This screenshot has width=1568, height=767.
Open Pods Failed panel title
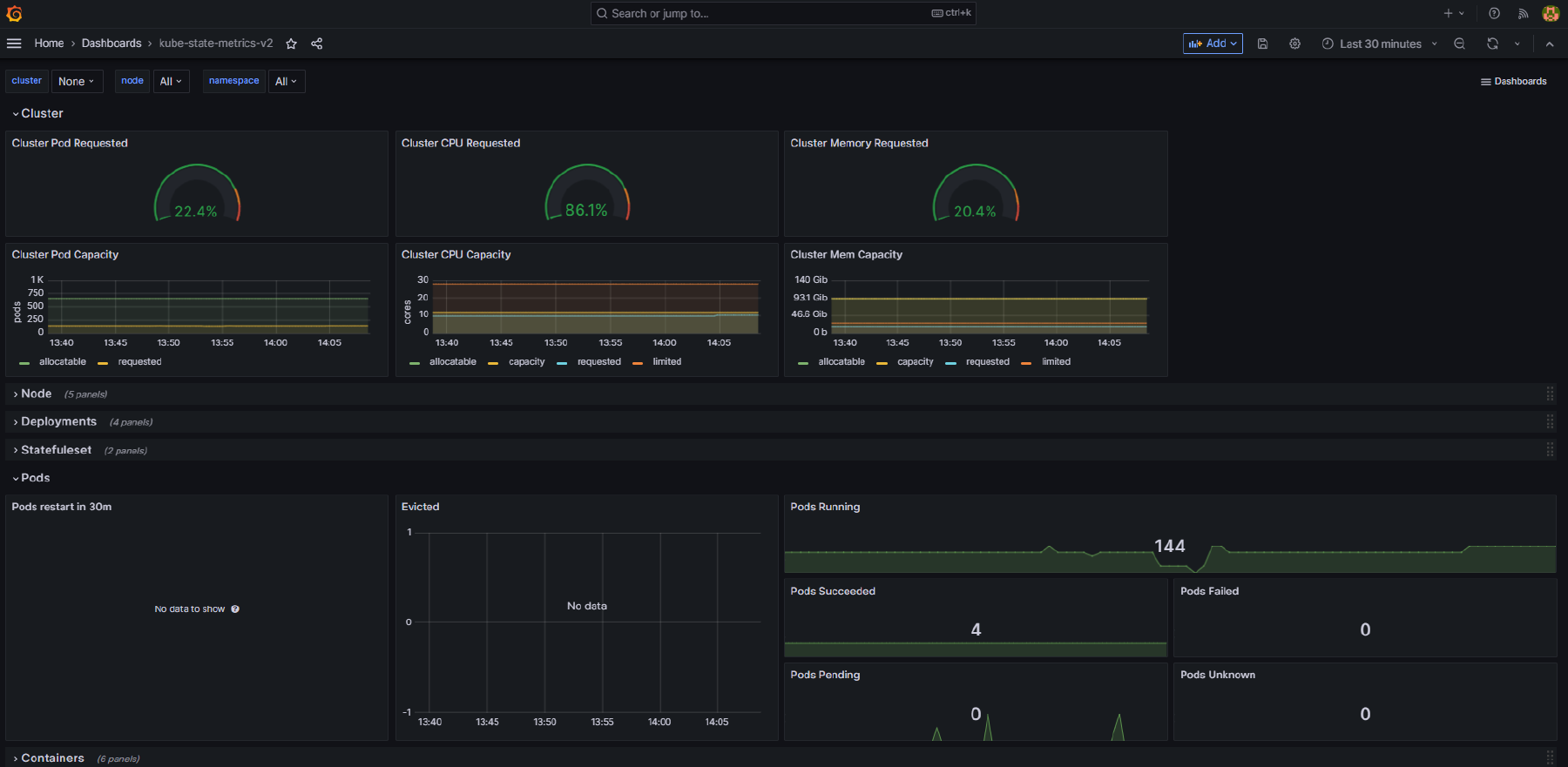point(1209,591)
